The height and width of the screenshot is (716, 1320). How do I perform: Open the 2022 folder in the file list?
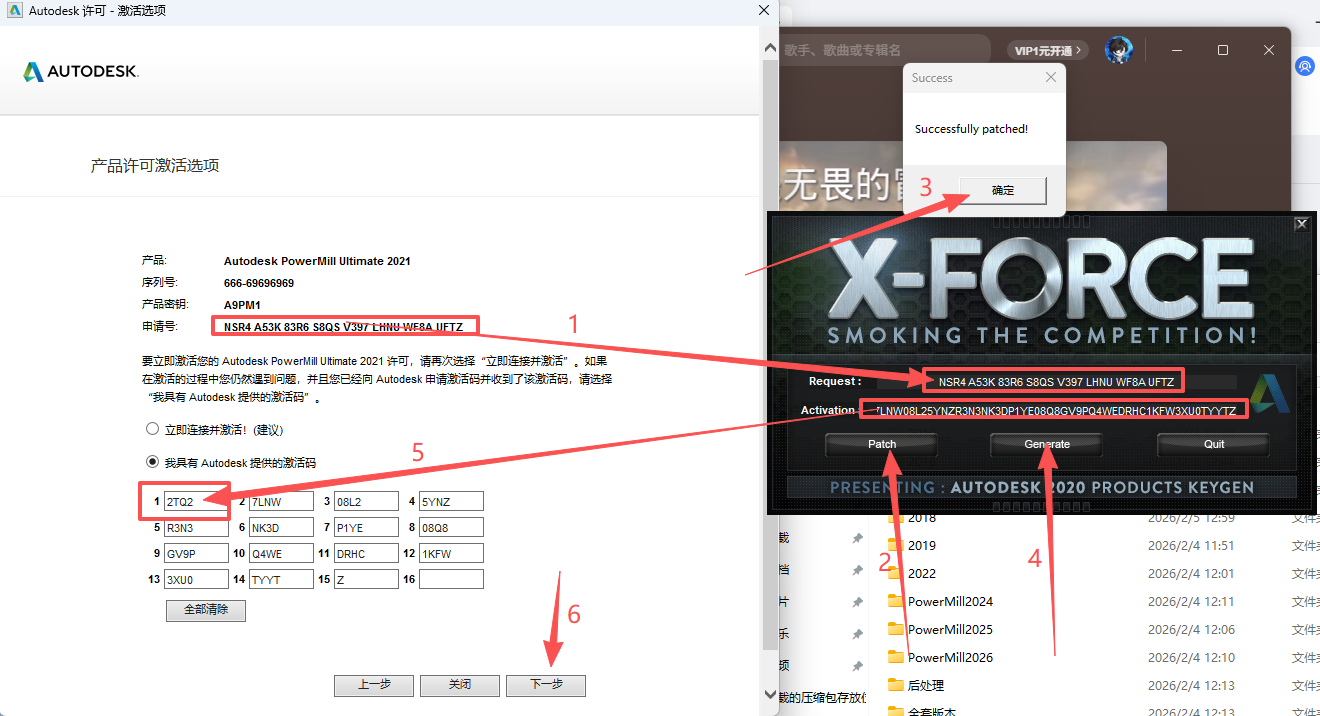pyautogui.click(x=922, y=573)
